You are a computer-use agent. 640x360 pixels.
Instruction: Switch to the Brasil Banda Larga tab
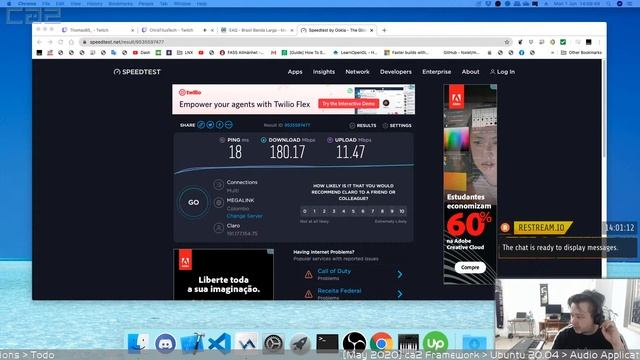point(257,30)
